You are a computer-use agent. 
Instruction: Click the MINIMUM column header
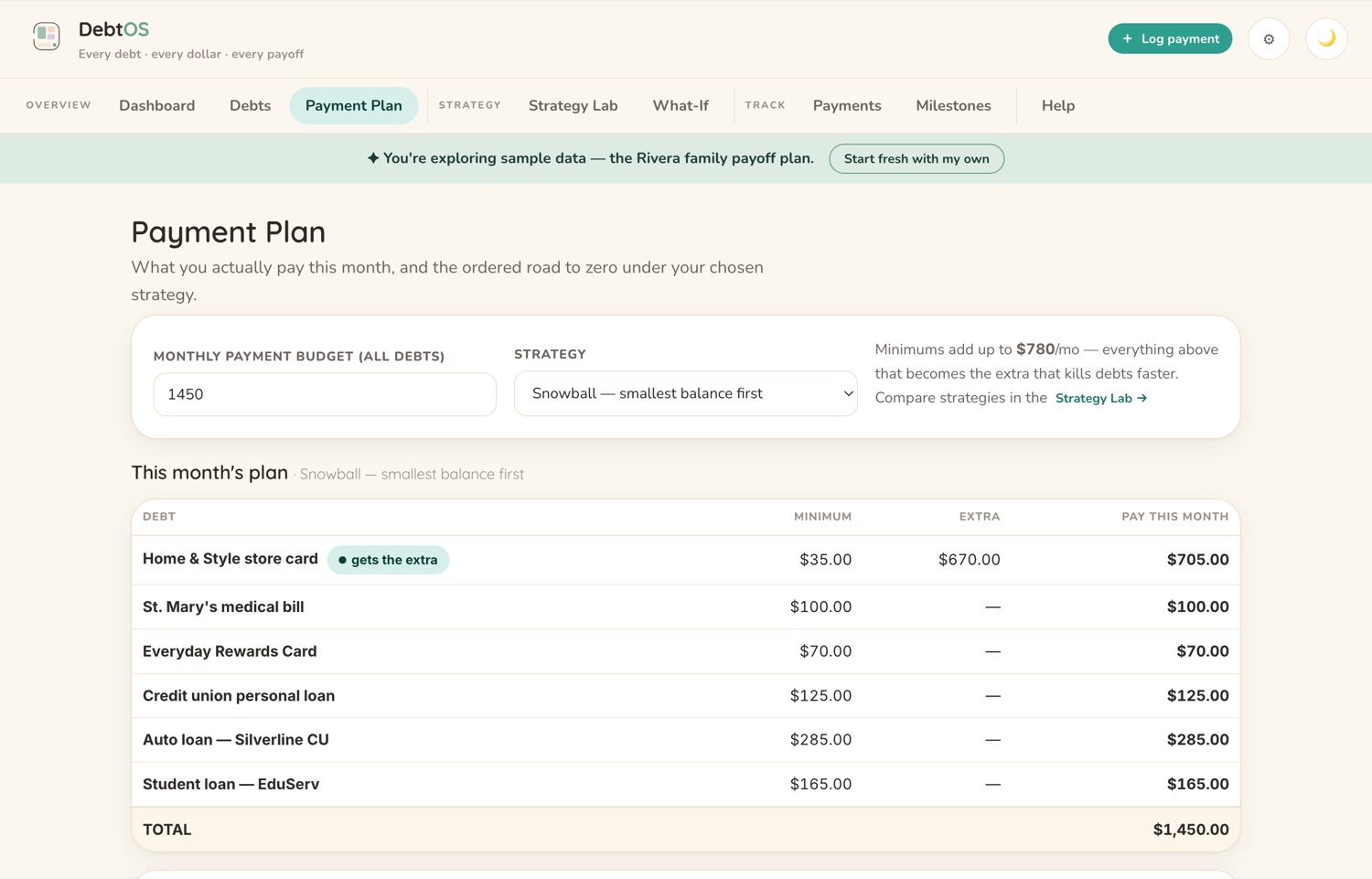tap(822, 517)
